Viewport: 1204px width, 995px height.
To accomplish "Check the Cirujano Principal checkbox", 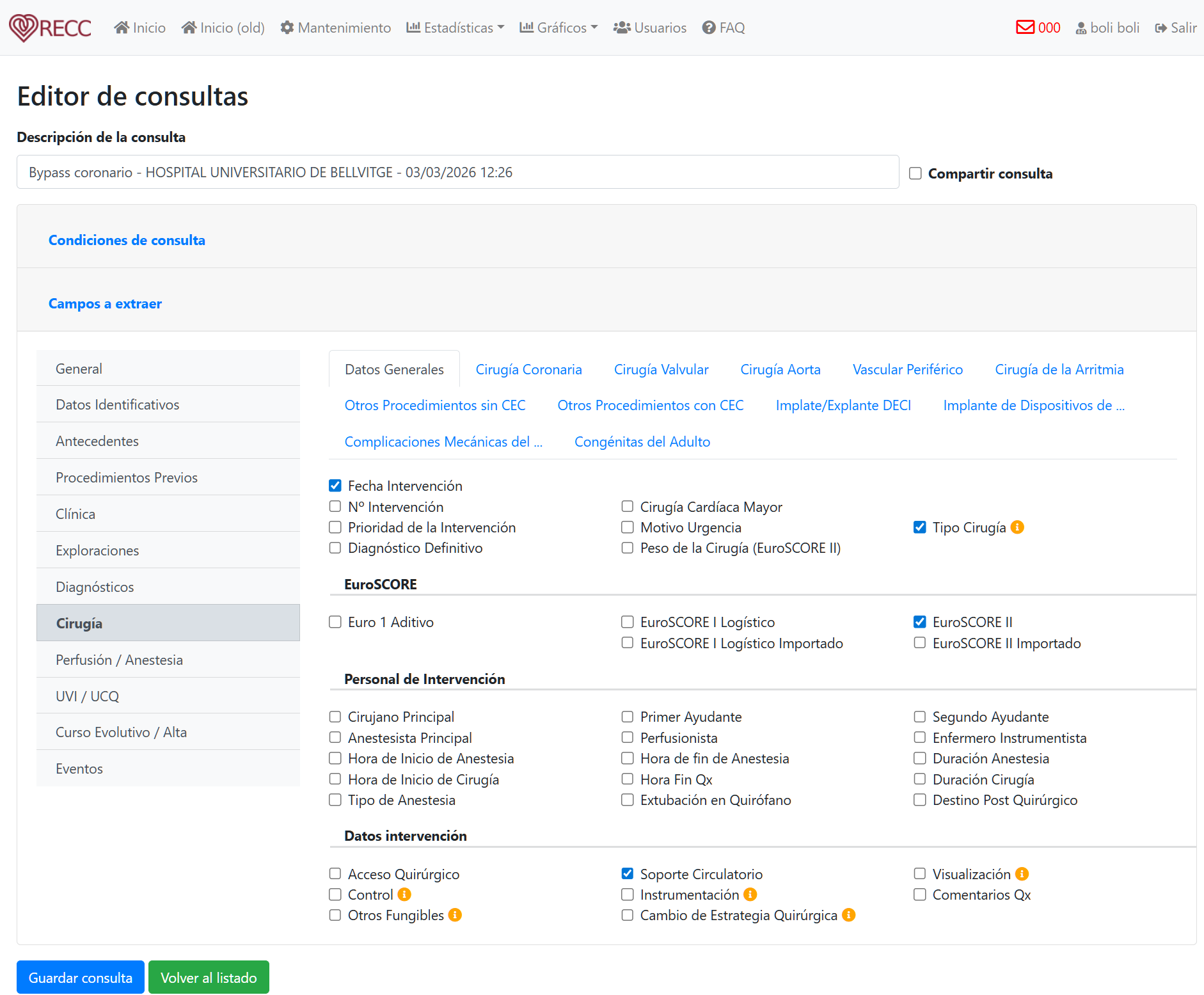I will 335,717.
